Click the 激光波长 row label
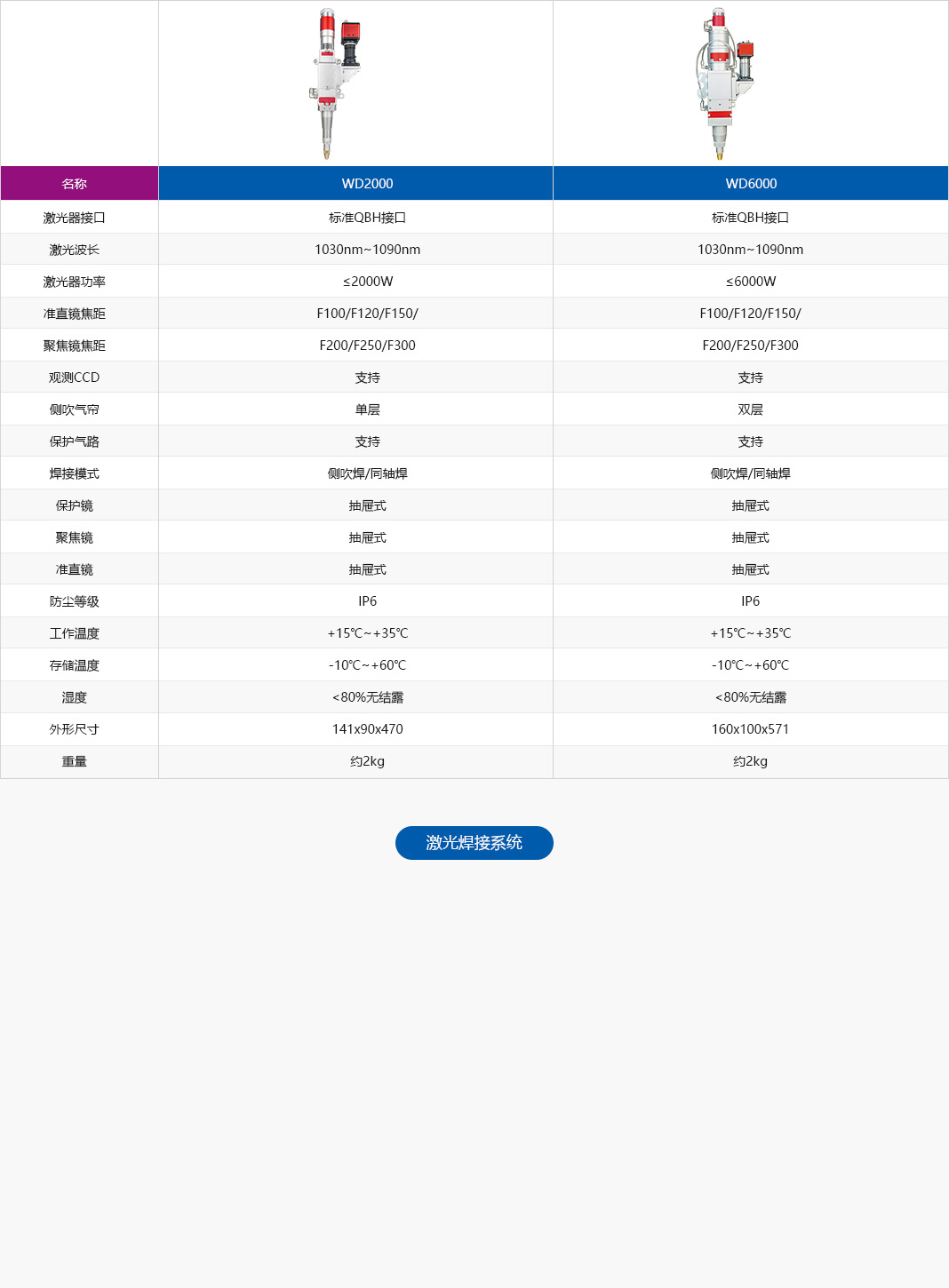The image size is (949, 1288). point(75,250)
